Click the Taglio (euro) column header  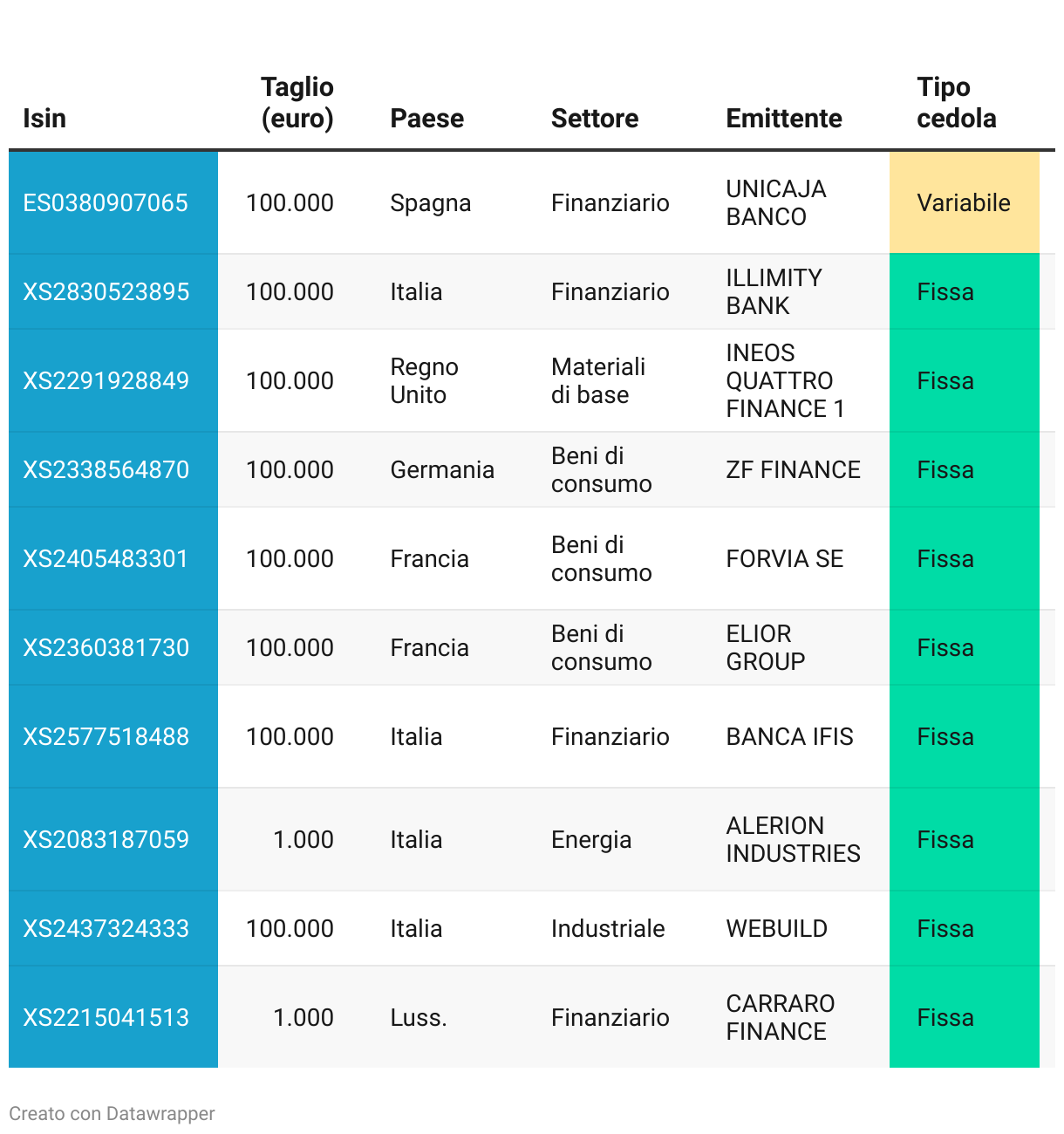pyautogui.click(x=297, y=103)
